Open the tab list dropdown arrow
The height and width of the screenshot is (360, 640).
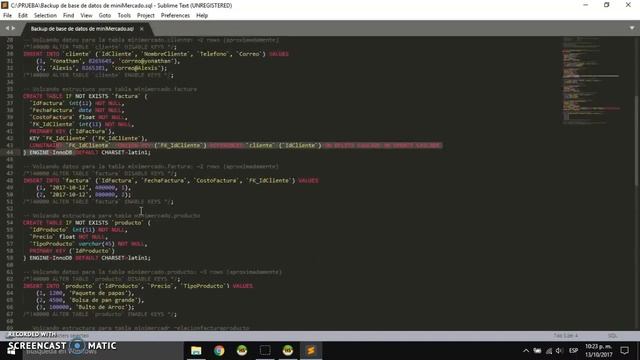pos(632,28)
